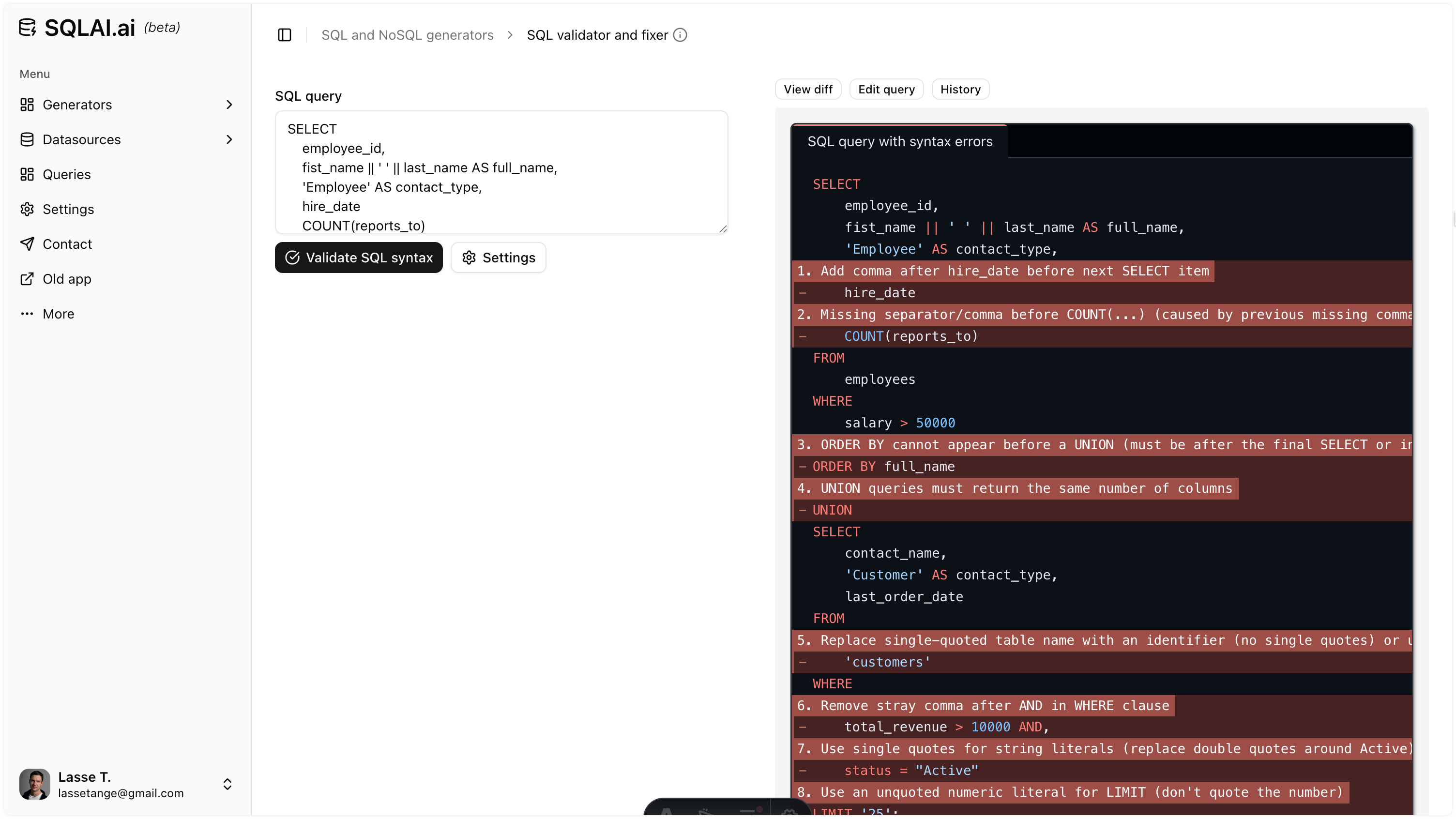
Task: Open History of validated queries
Action: [x=960, y=89]
